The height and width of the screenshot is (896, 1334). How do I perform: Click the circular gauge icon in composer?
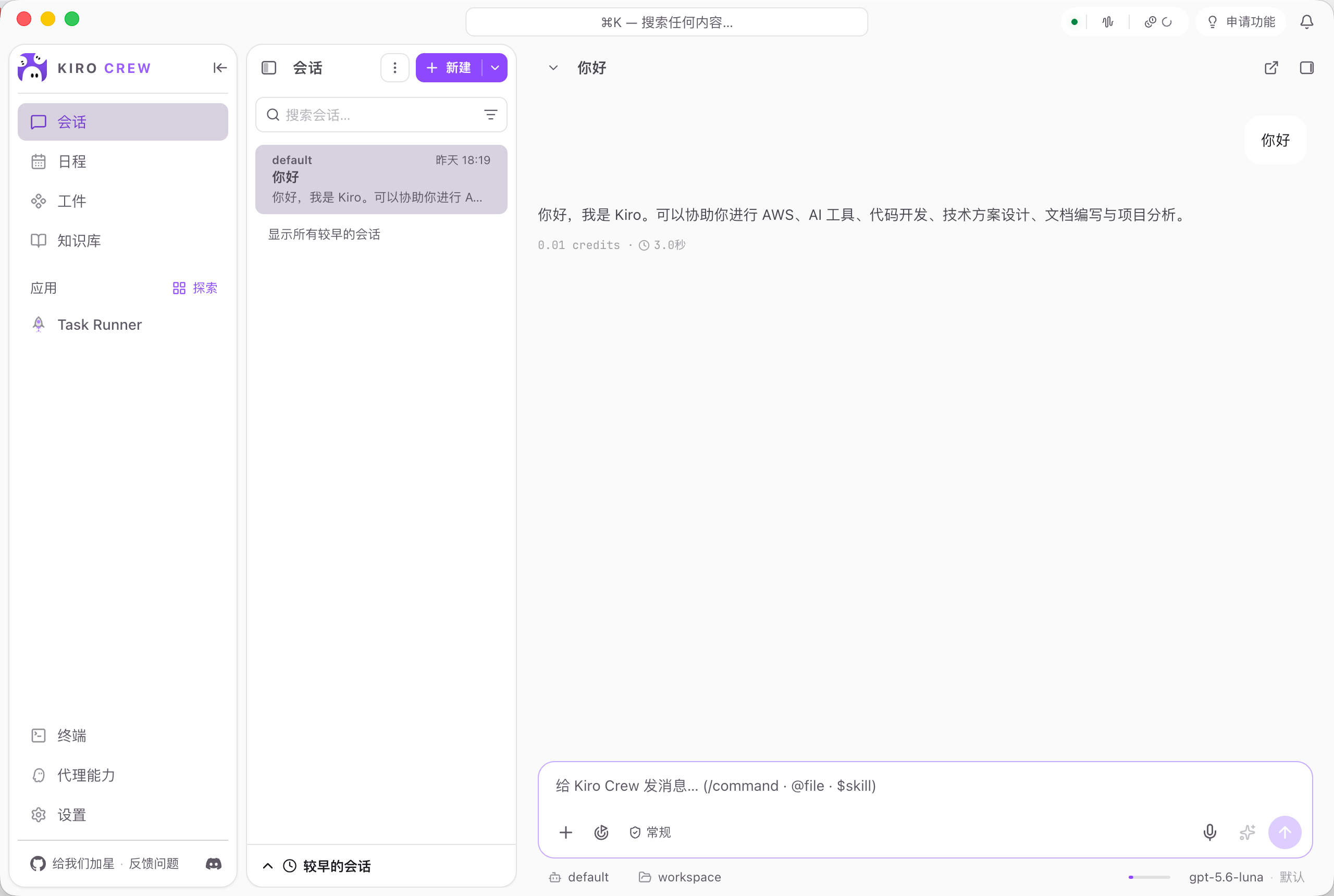601,832
